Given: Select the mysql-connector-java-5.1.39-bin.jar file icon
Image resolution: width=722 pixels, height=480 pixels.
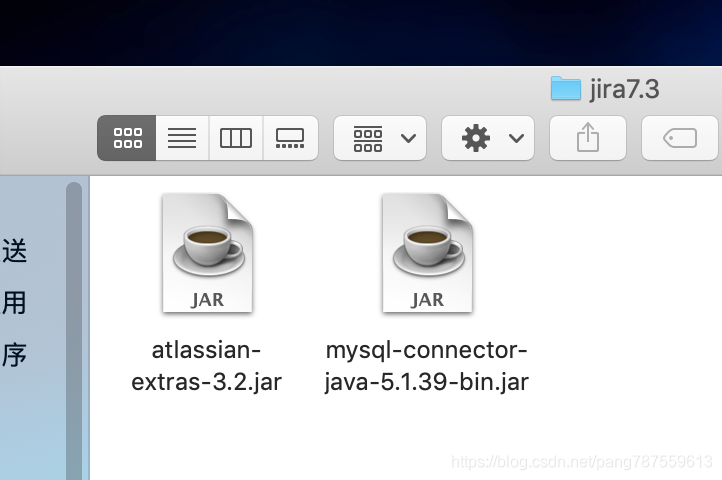Looking at the screenshot, I should (x=427, y=253).
